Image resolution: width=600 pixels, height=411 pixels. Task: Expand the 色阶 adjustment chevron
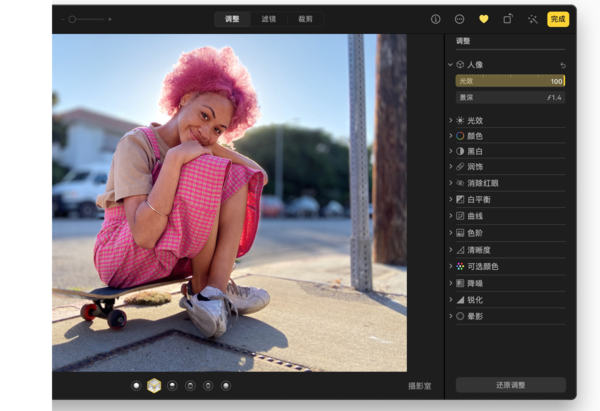click(450, 232)
